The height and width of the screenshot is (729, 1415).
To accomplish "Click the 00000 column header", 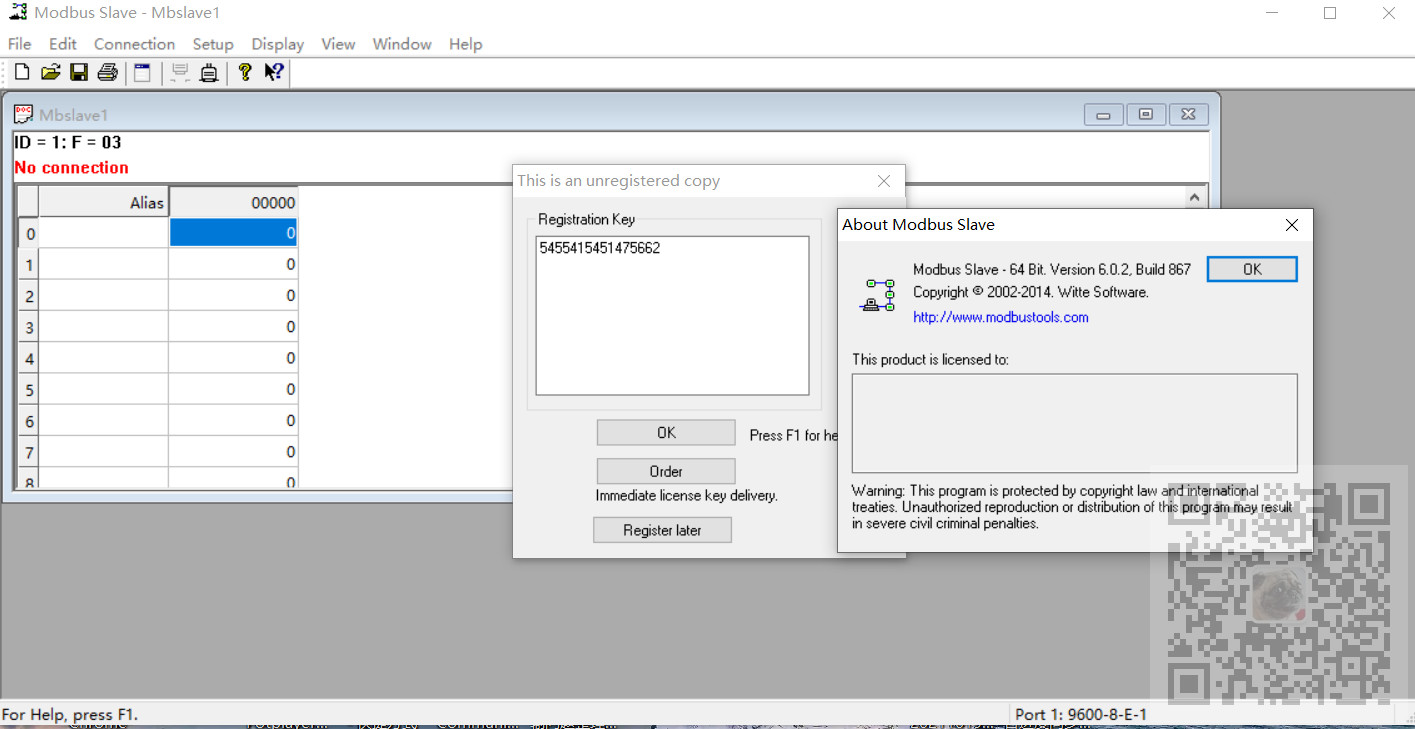I will pos(233,202).
